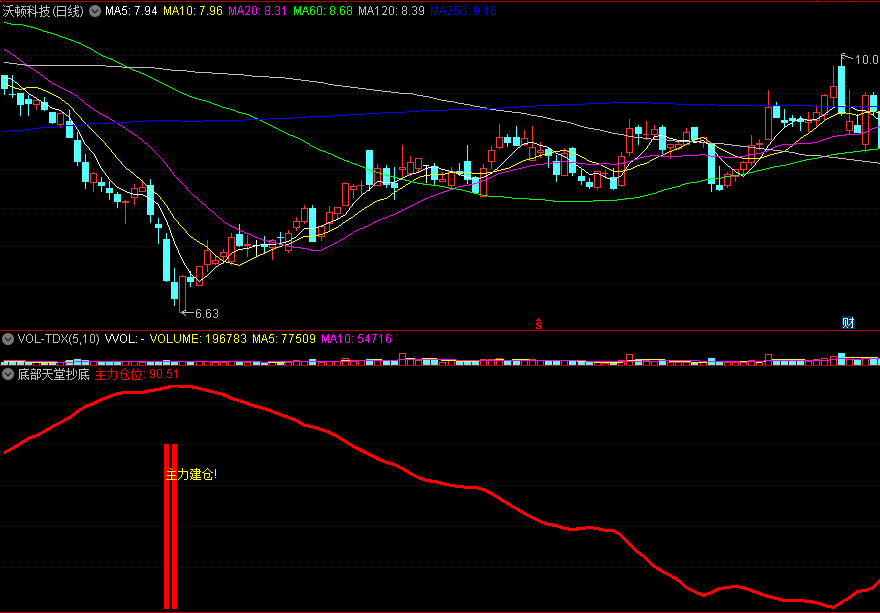Click VOLUME: 196783 value
880x613 pixels.
tap(198, 338)
